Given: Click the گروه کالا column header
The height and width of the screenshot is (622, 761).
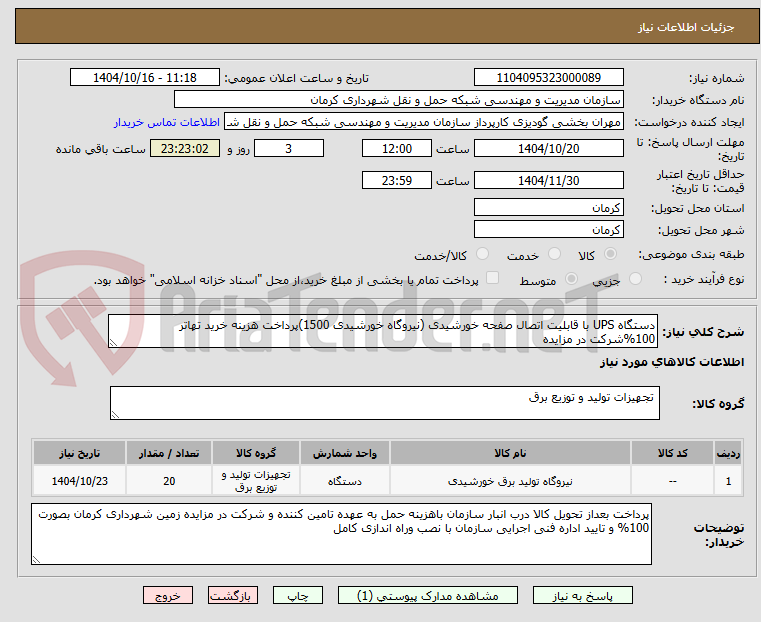Looking at the screenshot, I should tap(256, 453).
